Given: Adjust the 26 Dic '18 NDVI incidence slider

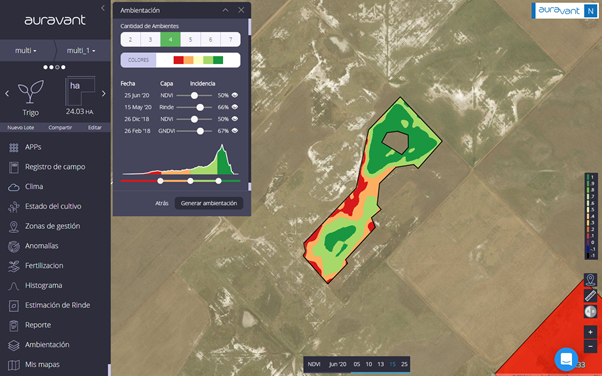Looking at the screenshot, I should pyautogui.click(x=194, y=119).
